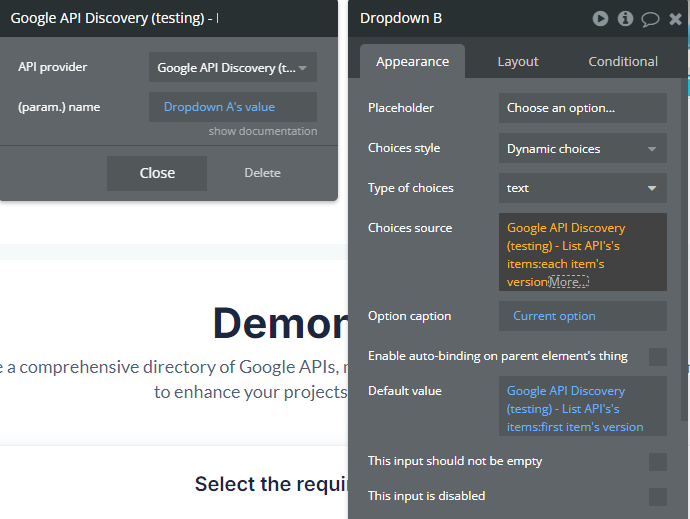690x519 pixels.
Task: Click the 'Current option' caption field
Action: (x=582, y=316)
